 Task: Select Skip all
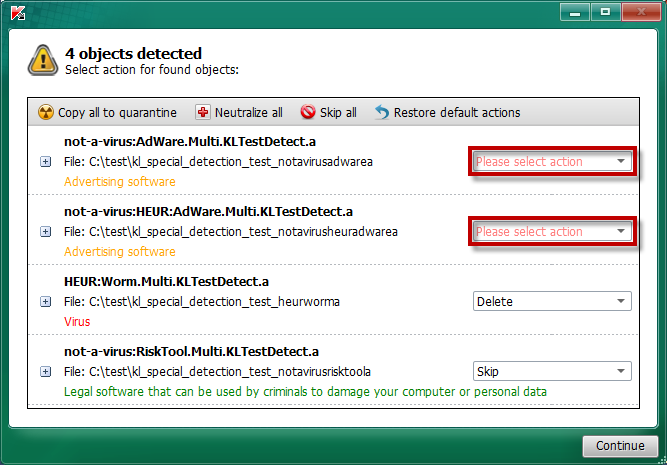tap(328, 112)
